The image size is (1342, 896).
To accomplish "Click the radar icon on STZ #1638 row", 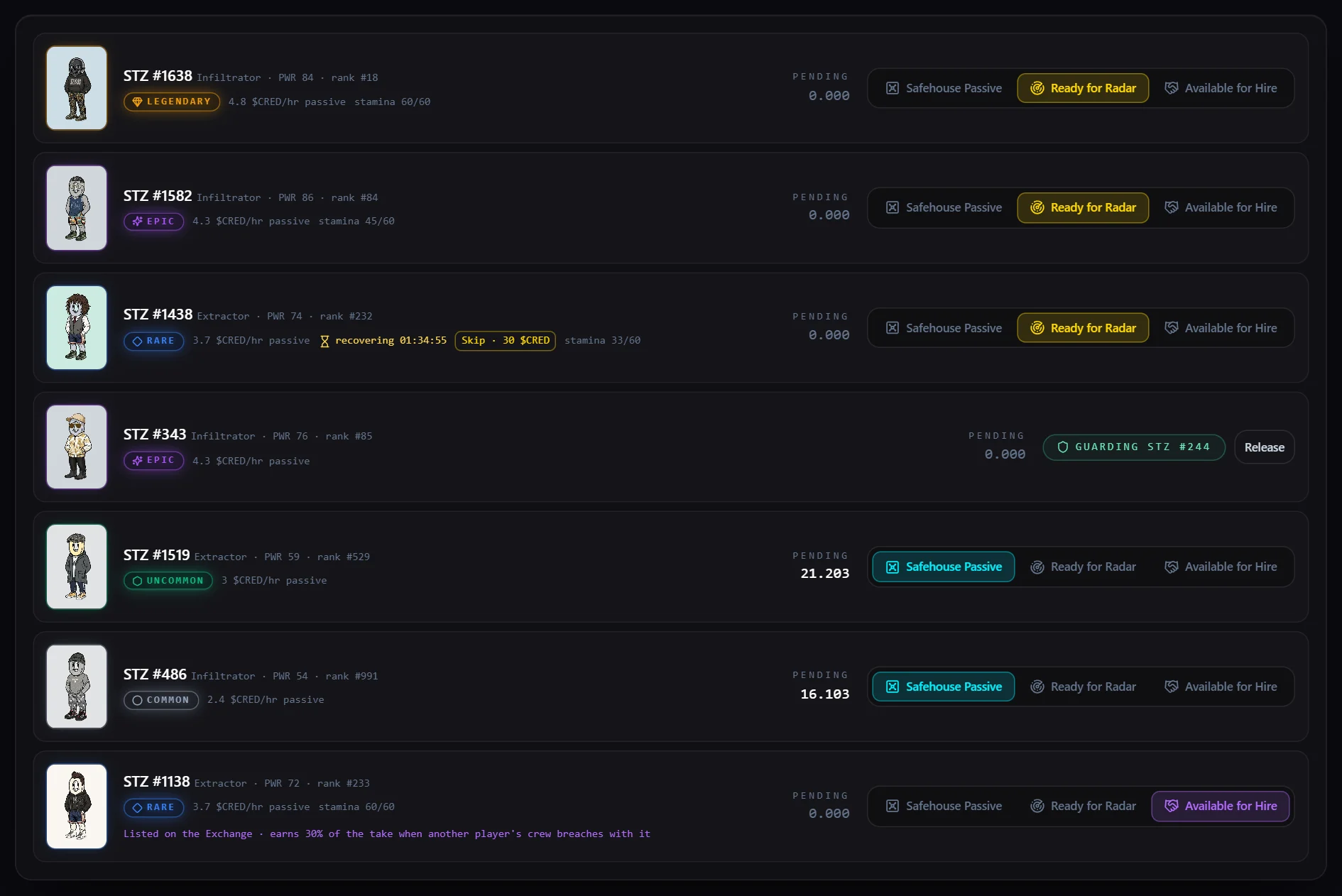I will click(x=1037, y=88).
